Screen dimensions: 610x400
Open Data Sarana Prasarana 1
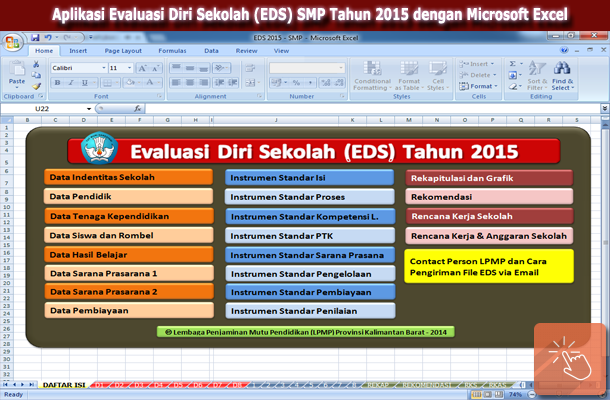(x=129, y=273)
